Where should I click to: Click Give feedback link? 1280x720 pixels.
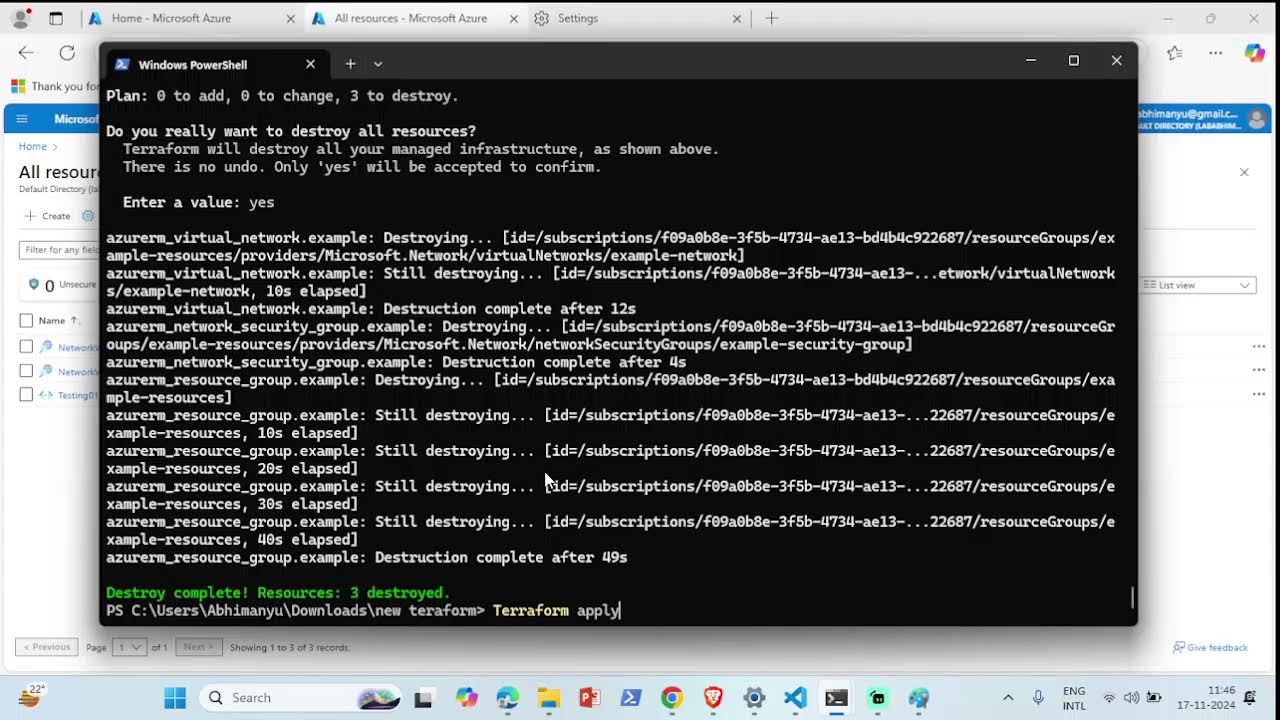point(1211,648)
